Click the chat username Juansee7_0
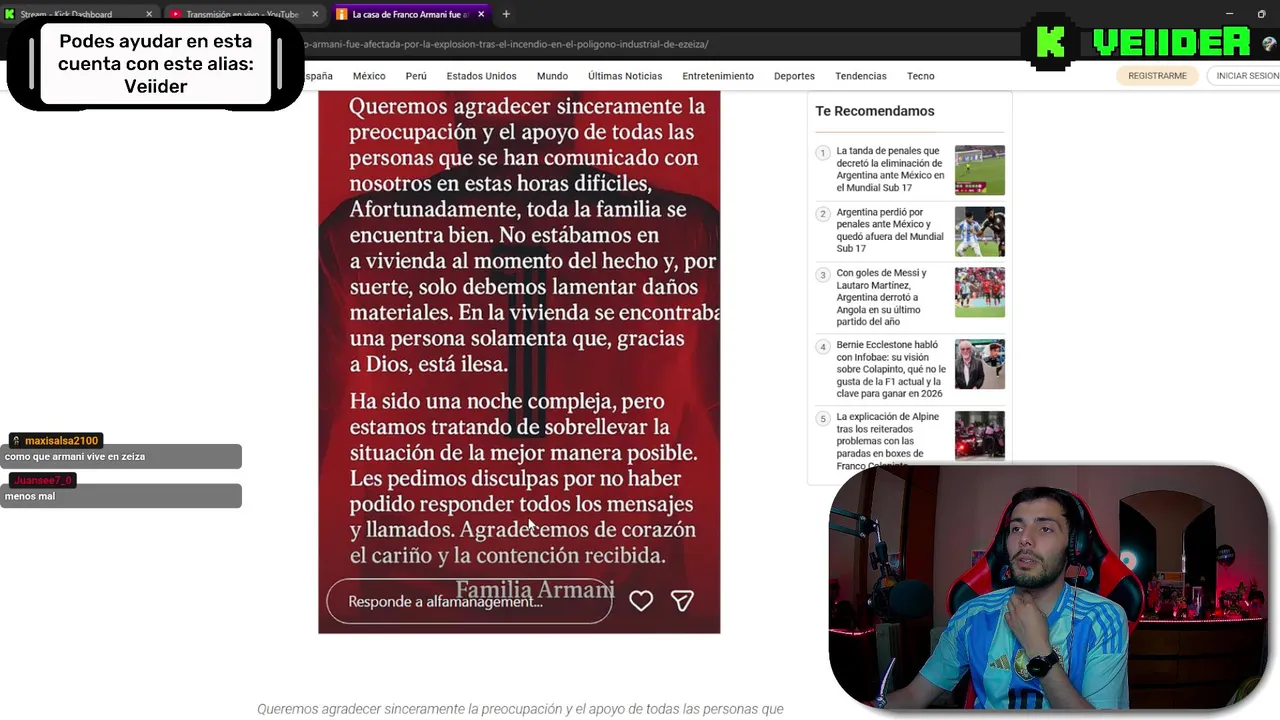Screen dimensions: 1280x720 [x=43, y=481]
